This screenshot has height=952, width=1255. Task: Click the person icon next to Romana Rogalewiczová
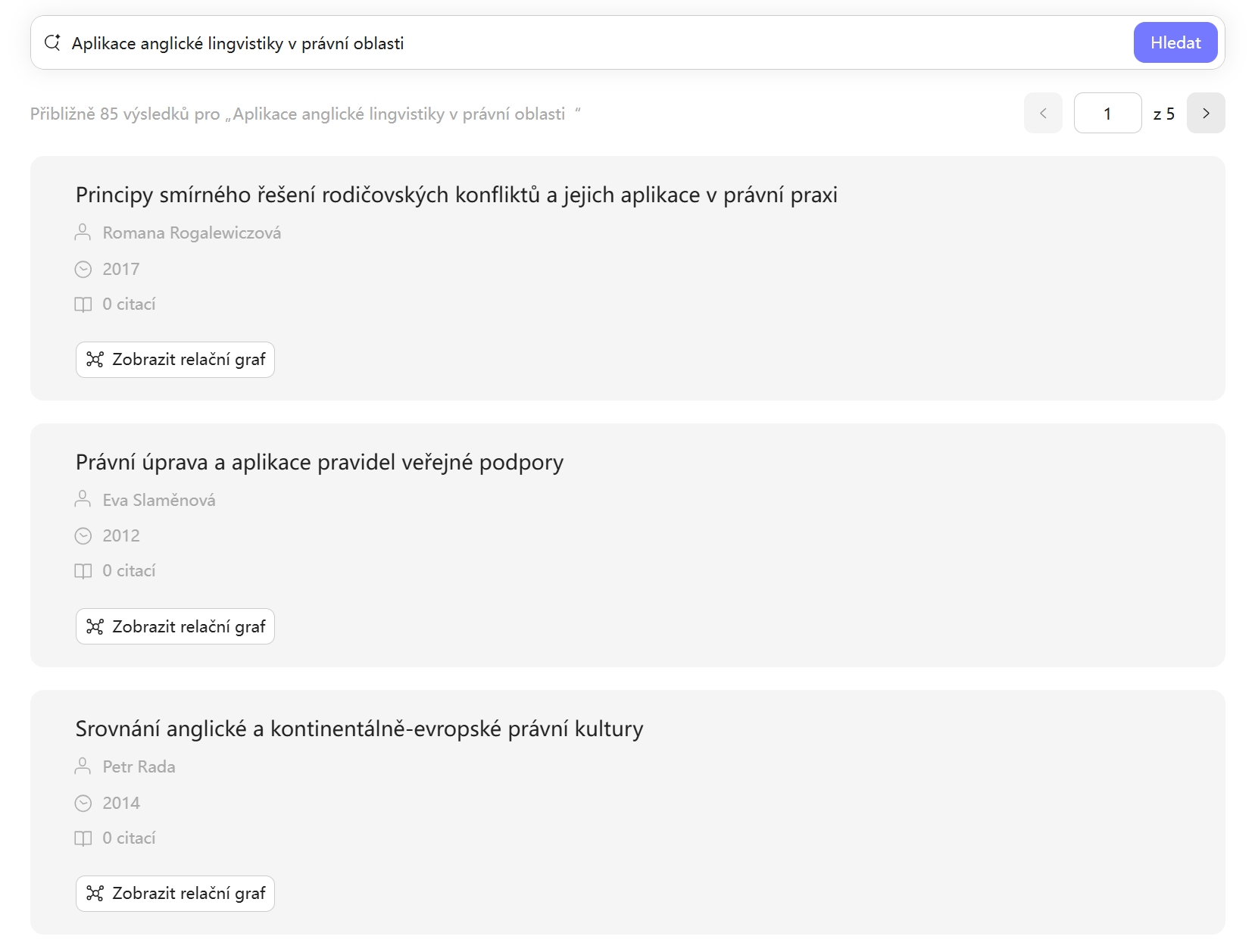[83, 233]
